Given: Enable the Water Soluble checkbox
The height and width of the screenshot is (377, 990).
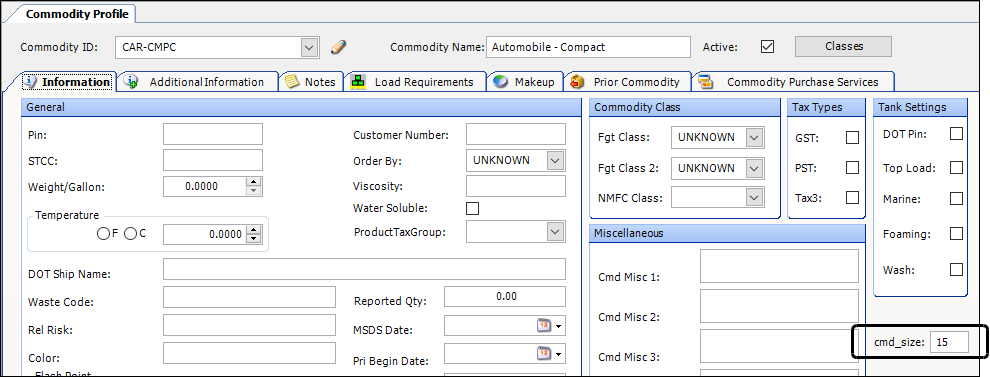Looking at the screenshot, I should (472, 208).
